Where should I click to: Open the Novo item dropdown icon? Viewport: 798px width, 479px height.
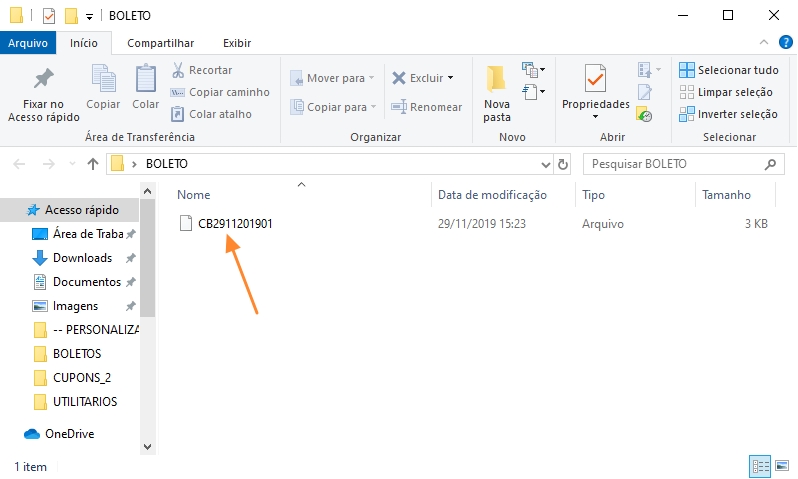533,69
